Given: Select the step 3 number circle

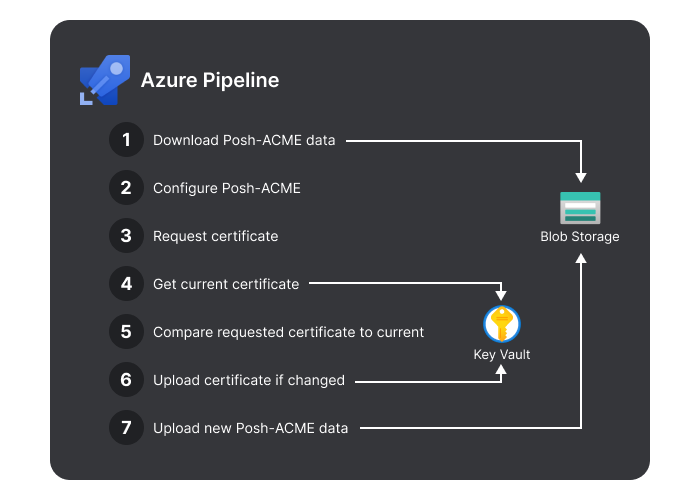Looking at the screenshot, I should [x=126, y=236].
